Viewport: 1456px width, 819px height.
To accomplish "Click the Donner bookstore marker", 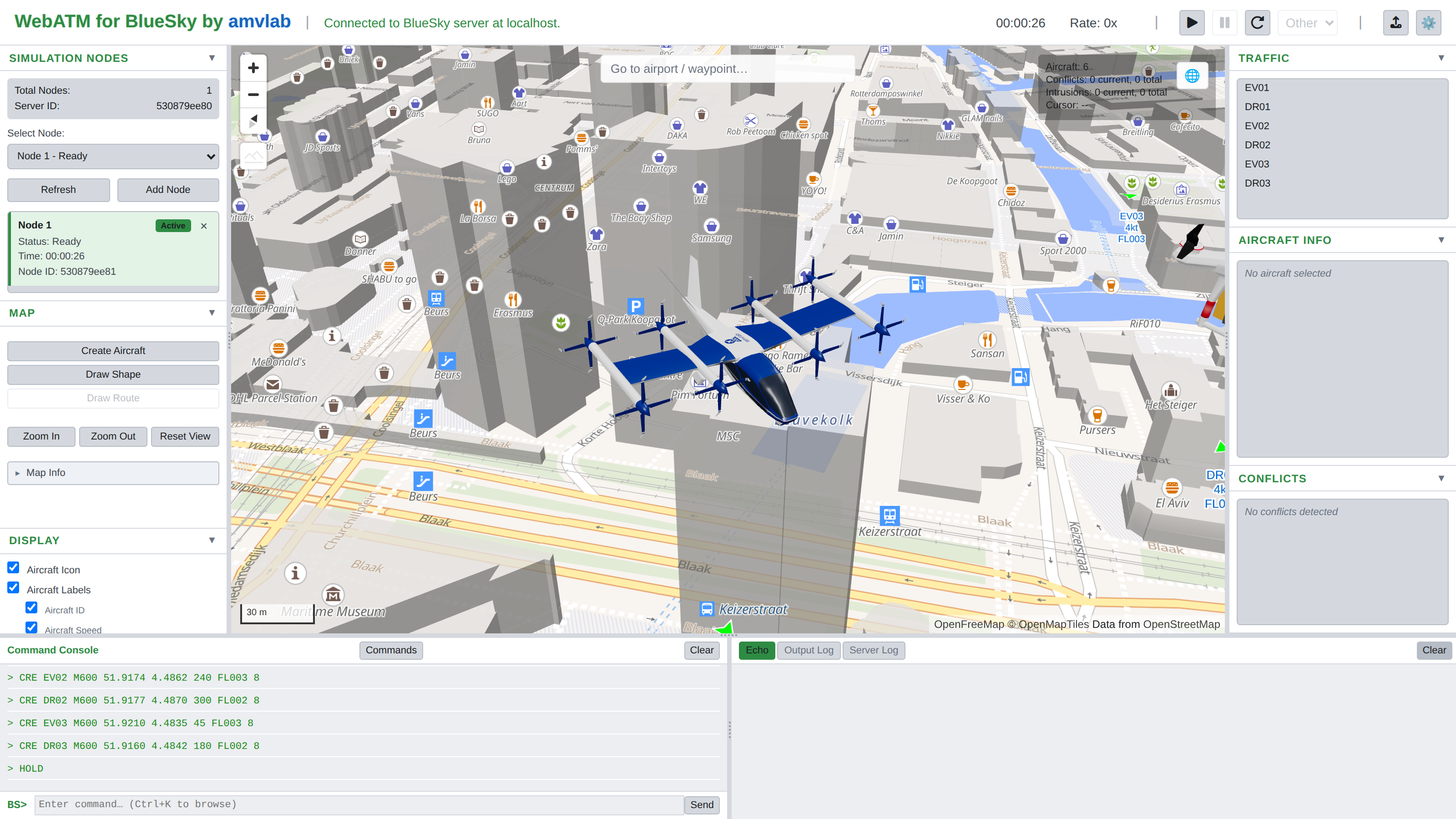I will pyautogui.click(x=360, y=238).
